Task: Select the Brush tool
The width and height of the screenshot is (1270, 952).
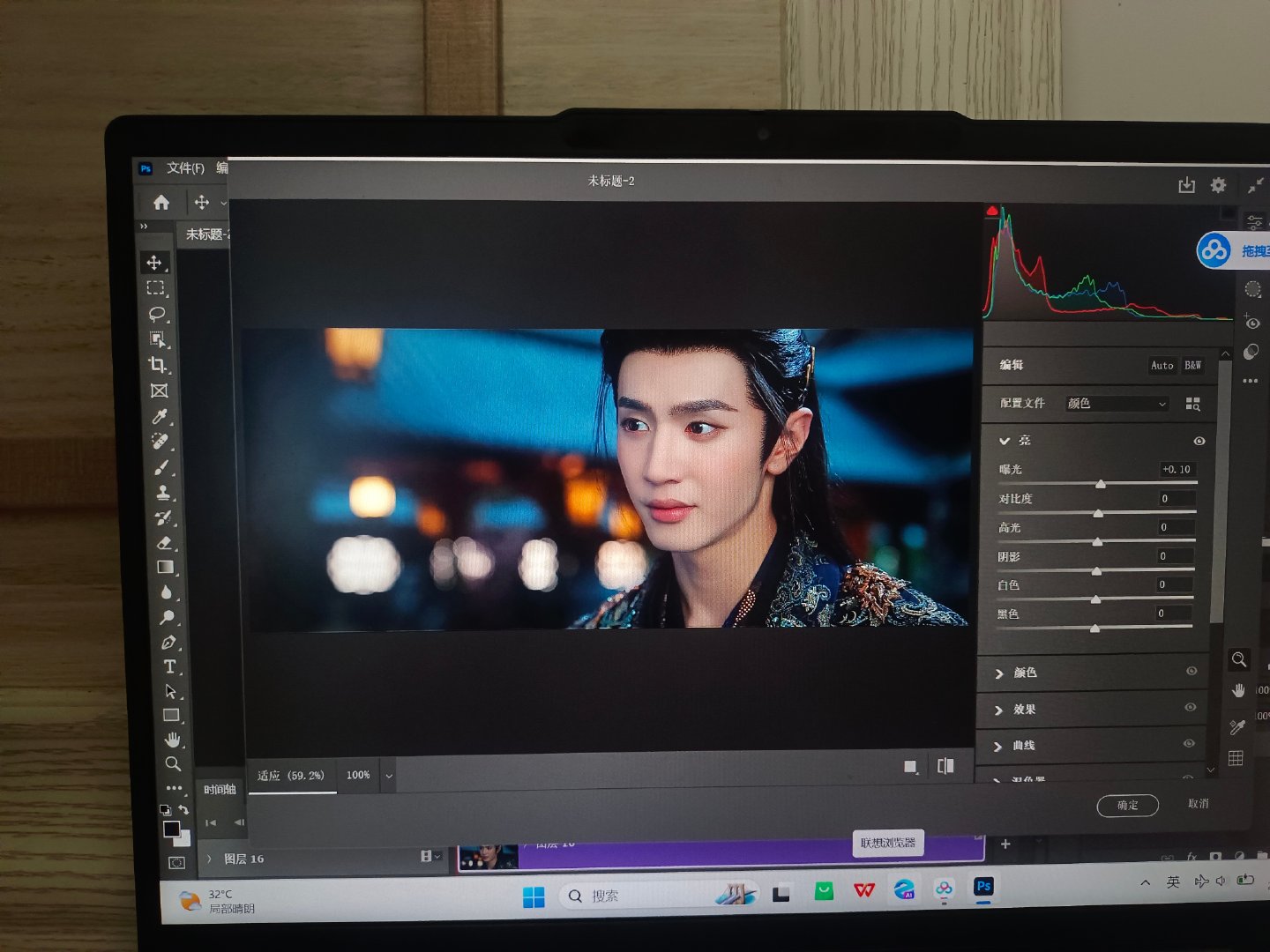Action: [162, 467]
